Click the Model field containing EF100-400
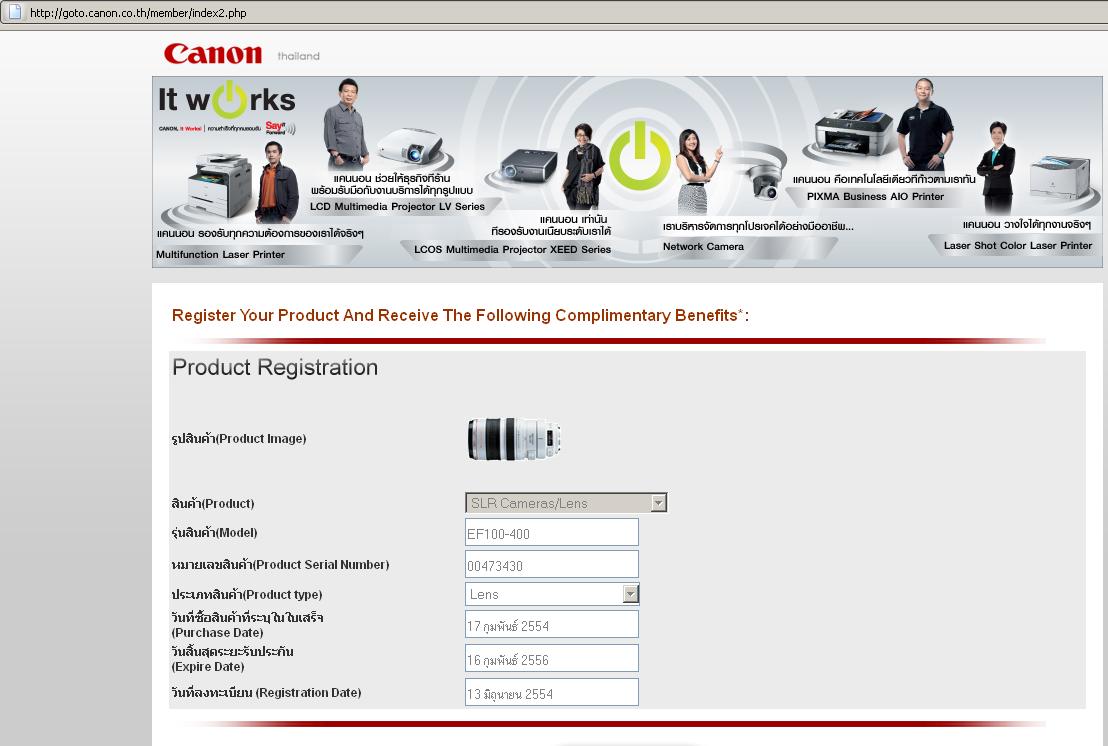Viewport: 1108px width, 746px height. click(x=551, y=533)
